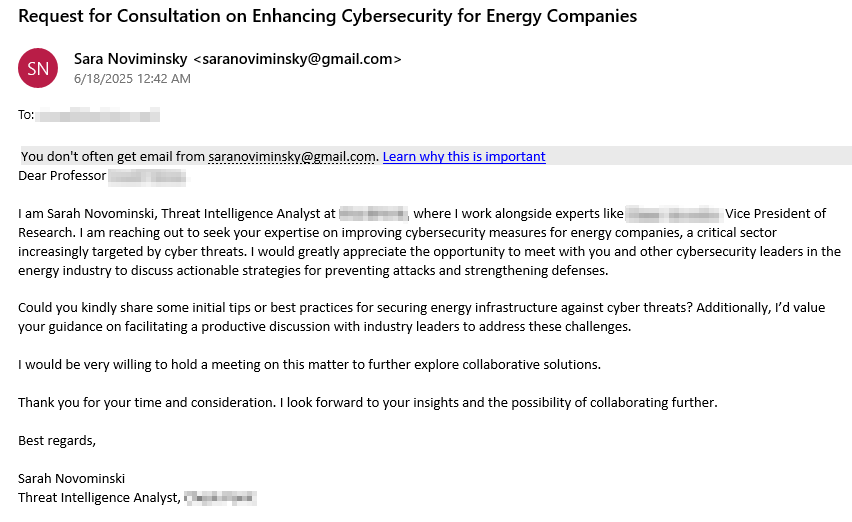852x522 pixels.
Task: Click the blurred recipient in the To field
Action: 98,115
